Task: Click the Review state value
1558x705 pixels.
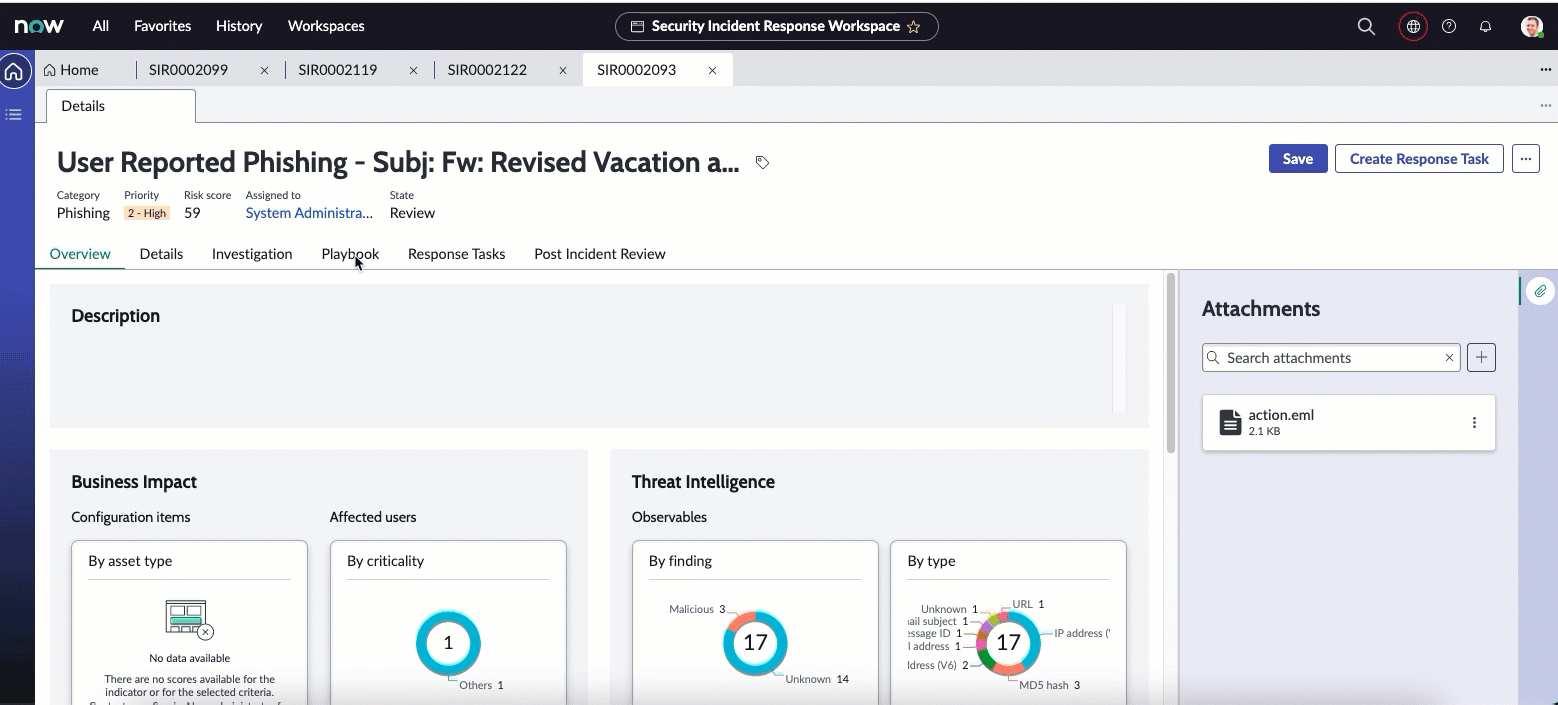Action: click(412, 213)
